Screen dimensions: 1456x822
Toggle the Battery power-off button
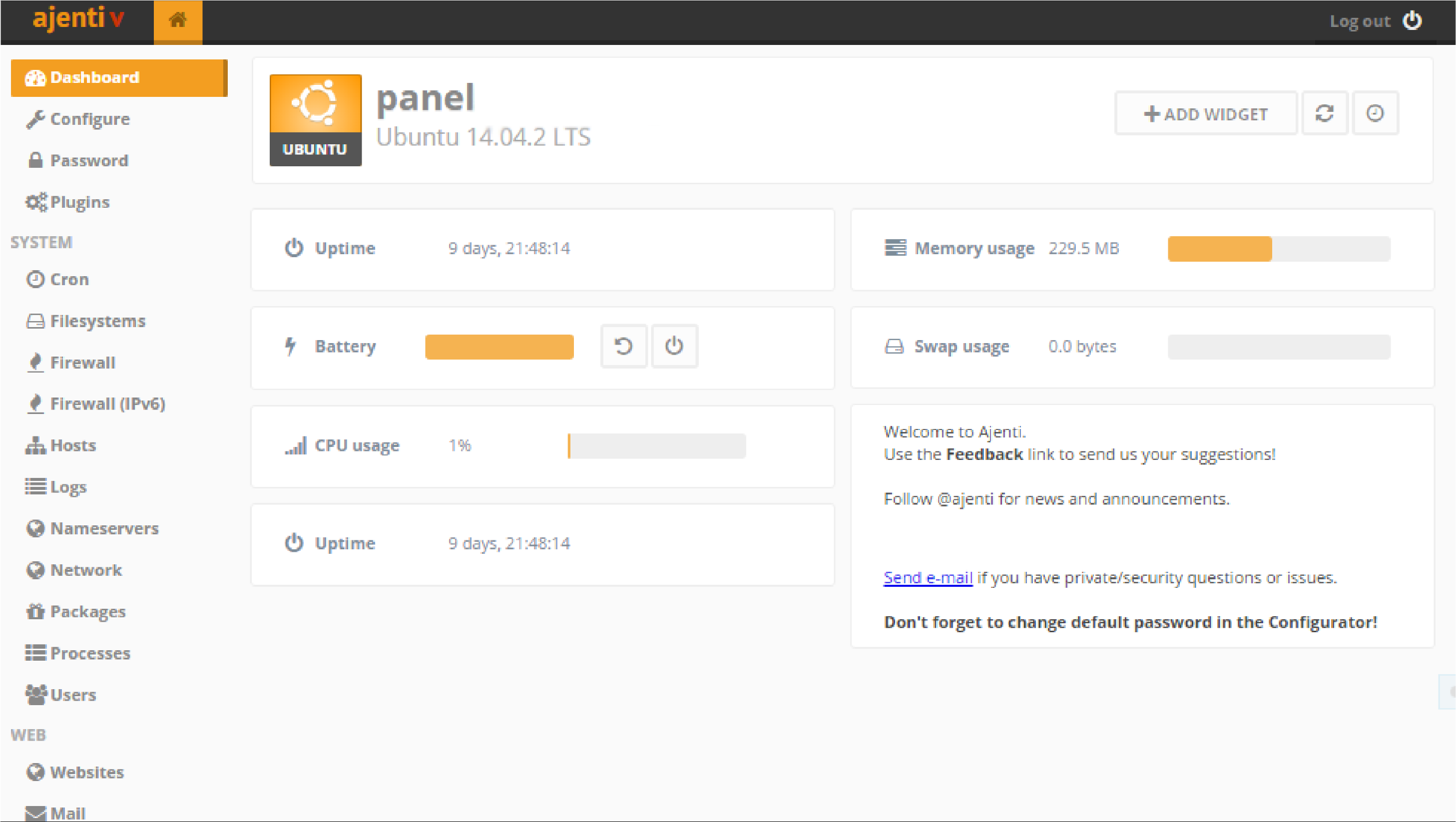tap(675, 346)
